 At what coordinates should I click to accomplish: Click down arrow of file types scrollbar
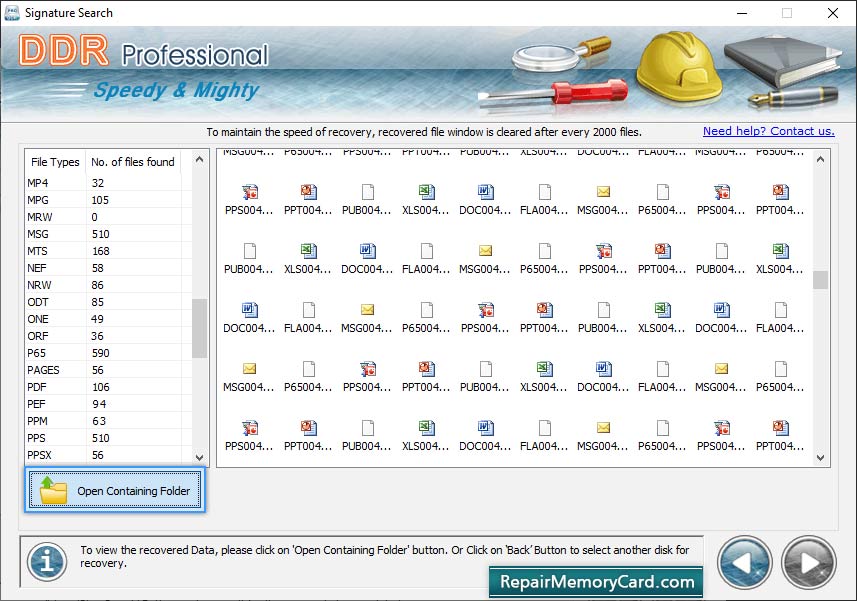click(199, 457)
